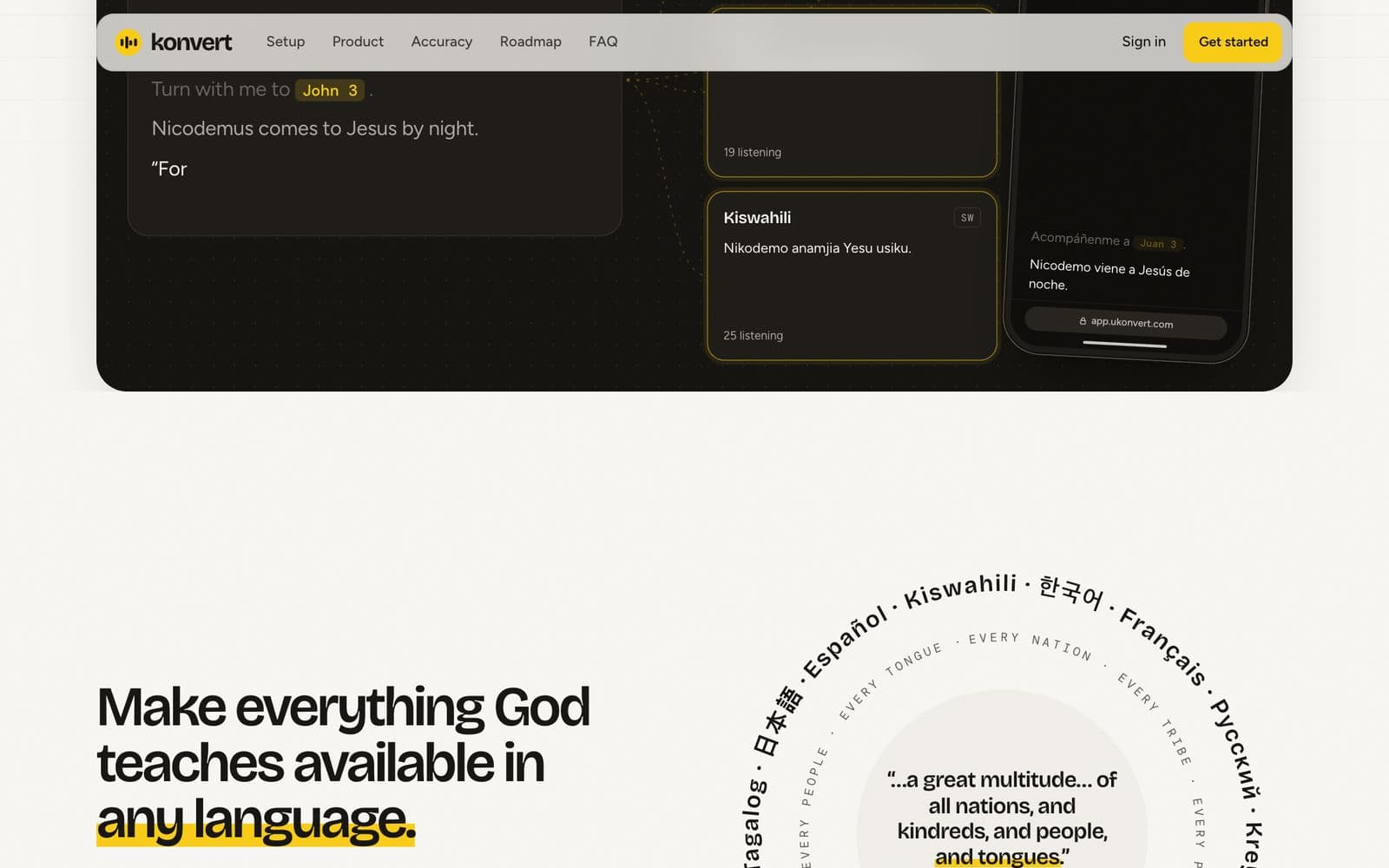
Task: Click the Sign in link
Action: tap(1143, 42)
